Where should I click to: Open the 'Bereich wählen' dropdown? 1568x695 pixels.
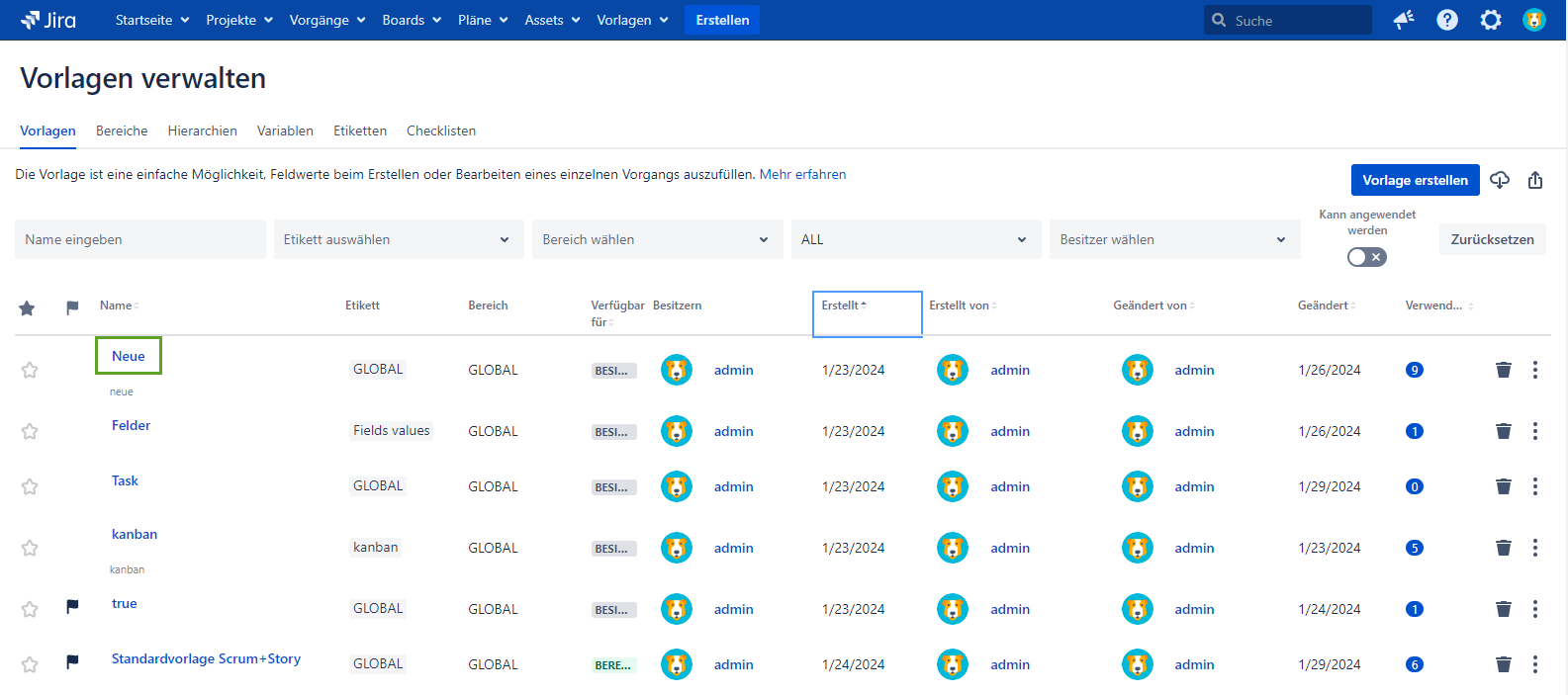coord(657,239)
